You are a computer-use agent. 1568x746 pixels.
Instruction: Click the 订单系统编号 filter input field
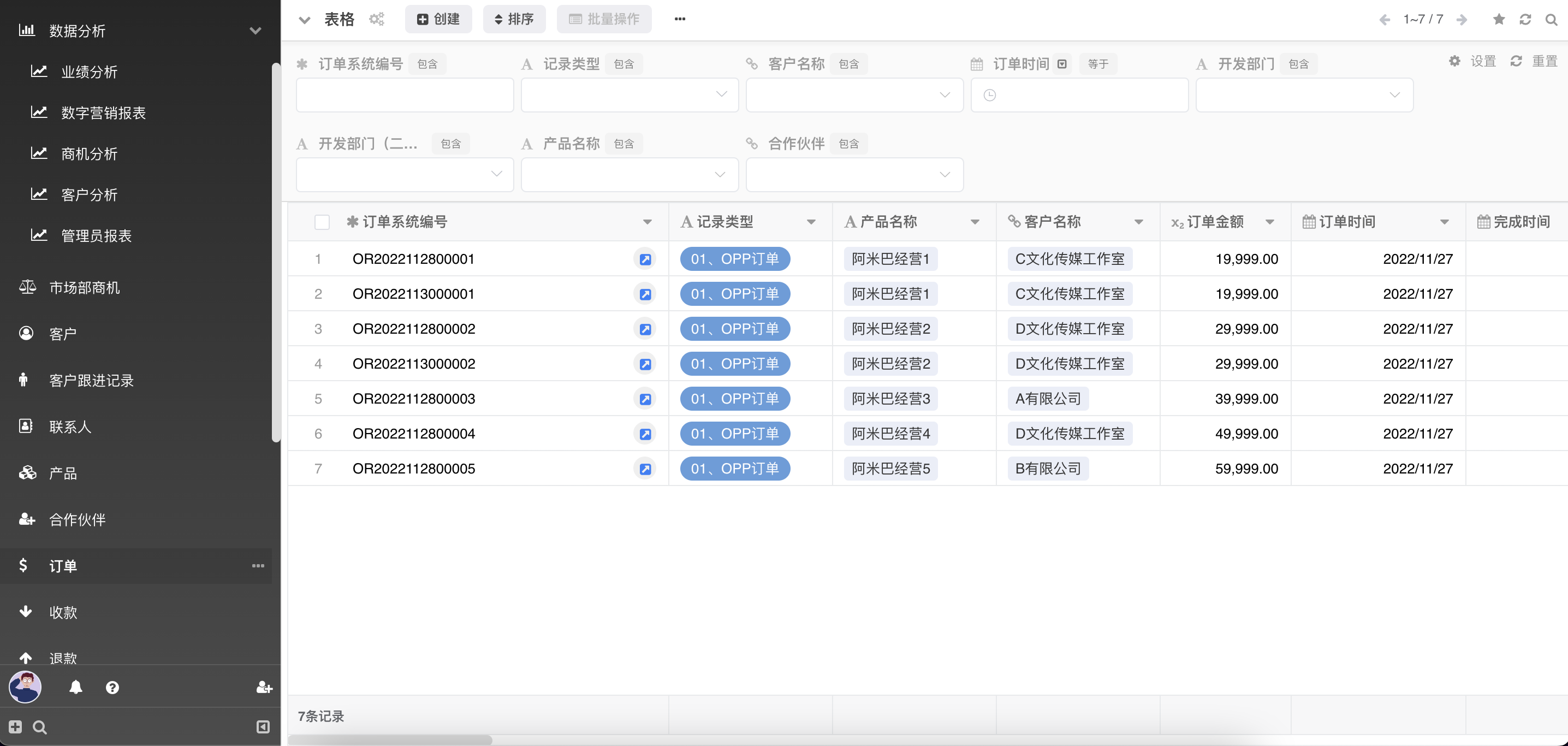click(x=405, y=95)
